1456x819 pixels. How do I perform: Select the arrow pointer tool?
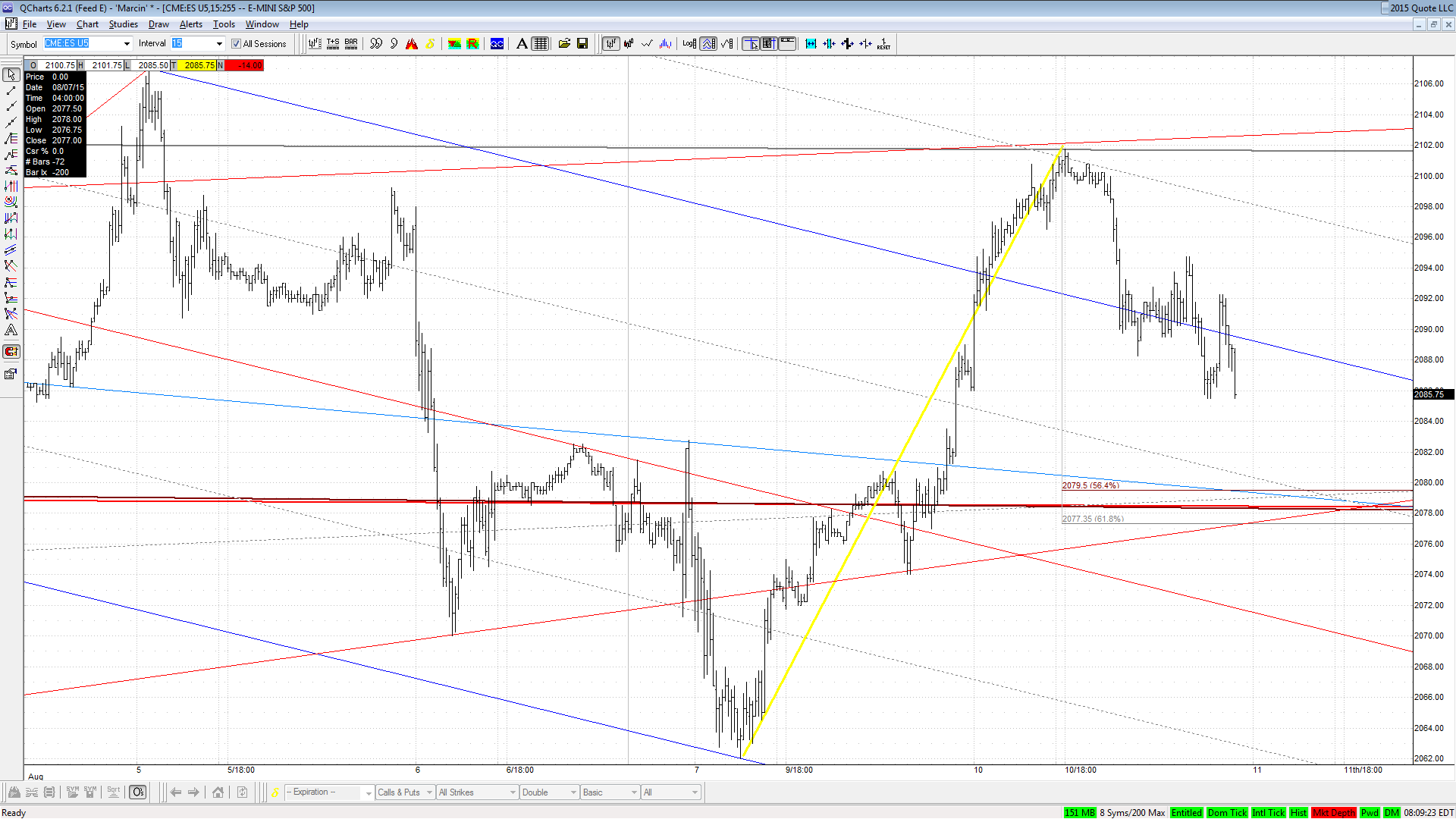click(x=11, y=74)
